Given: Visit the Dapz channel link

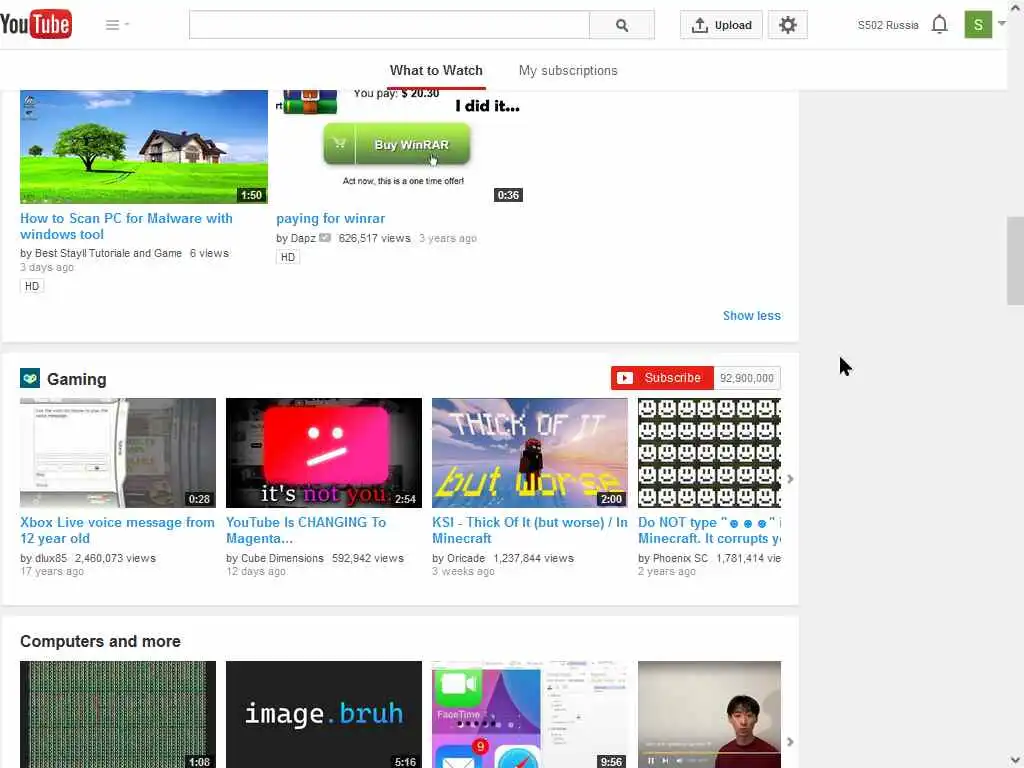Looking at the screenshot, I should coord(303,238).
